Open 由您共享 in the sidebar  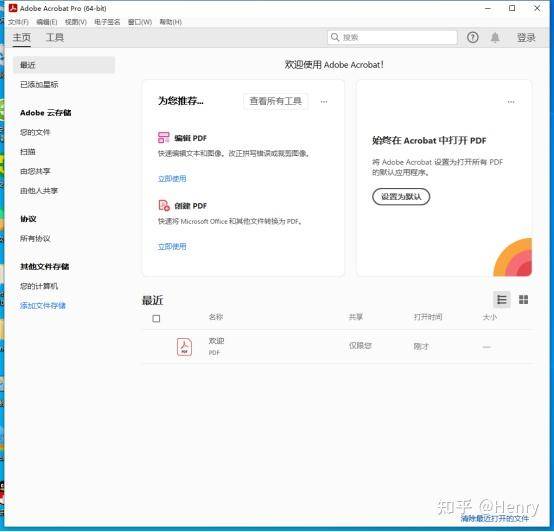35,171
